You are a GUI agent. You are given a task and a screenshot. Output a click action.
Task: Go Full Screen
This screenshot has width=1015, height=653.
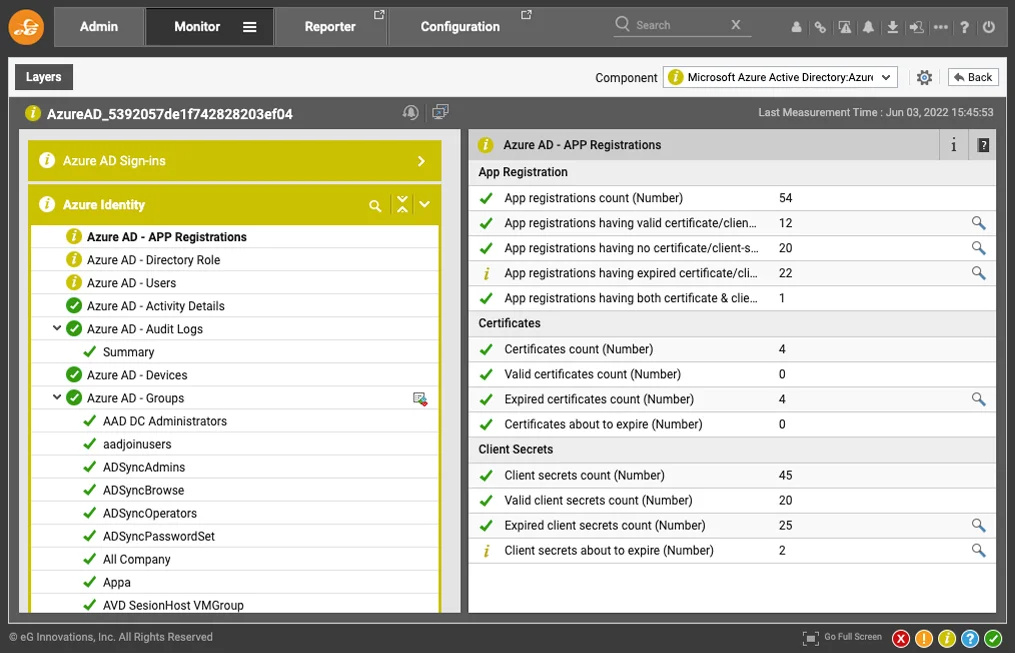tap(842, 637)
